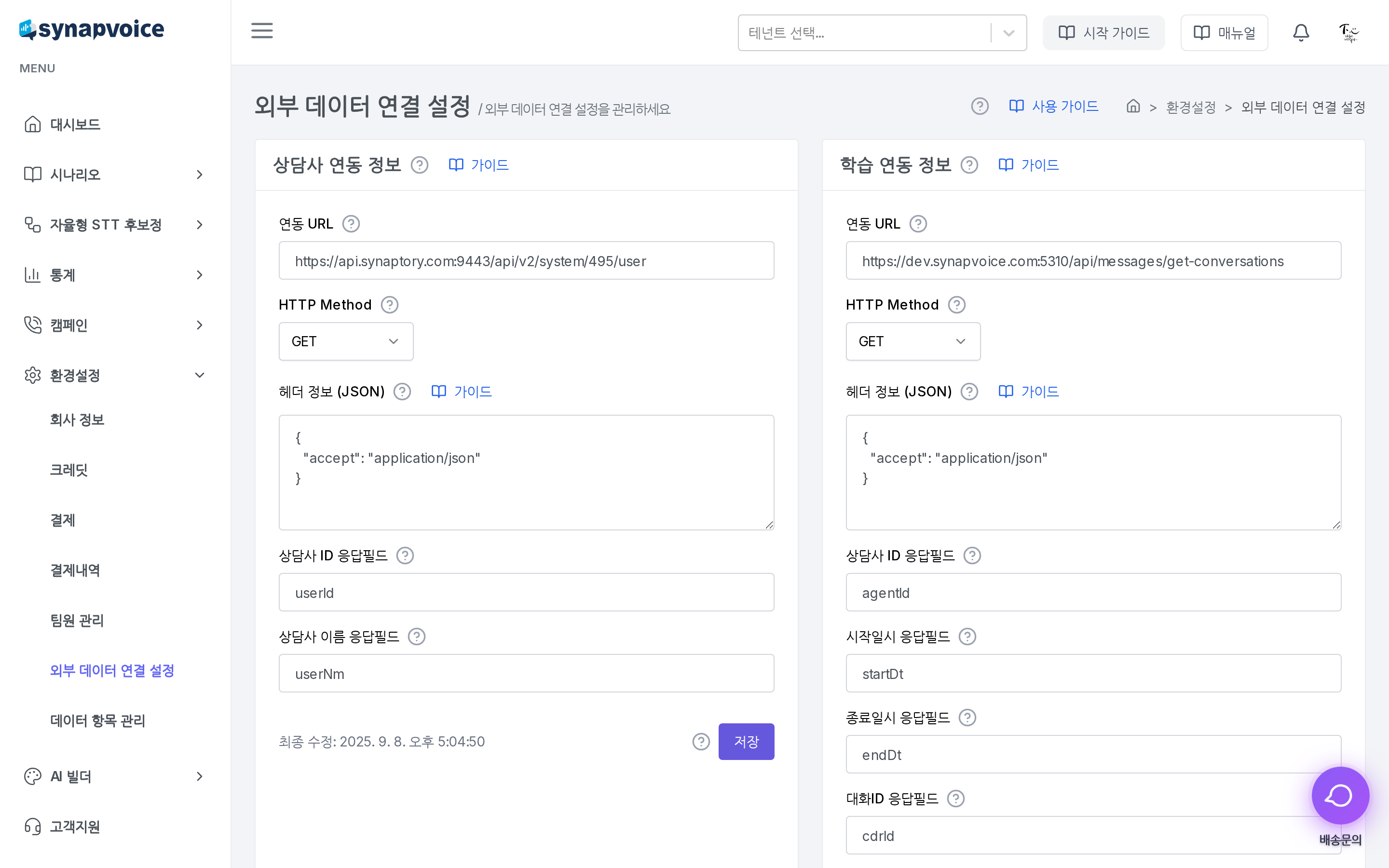Click help icon for 상담사 이름 응답필드

click(417, 637)
